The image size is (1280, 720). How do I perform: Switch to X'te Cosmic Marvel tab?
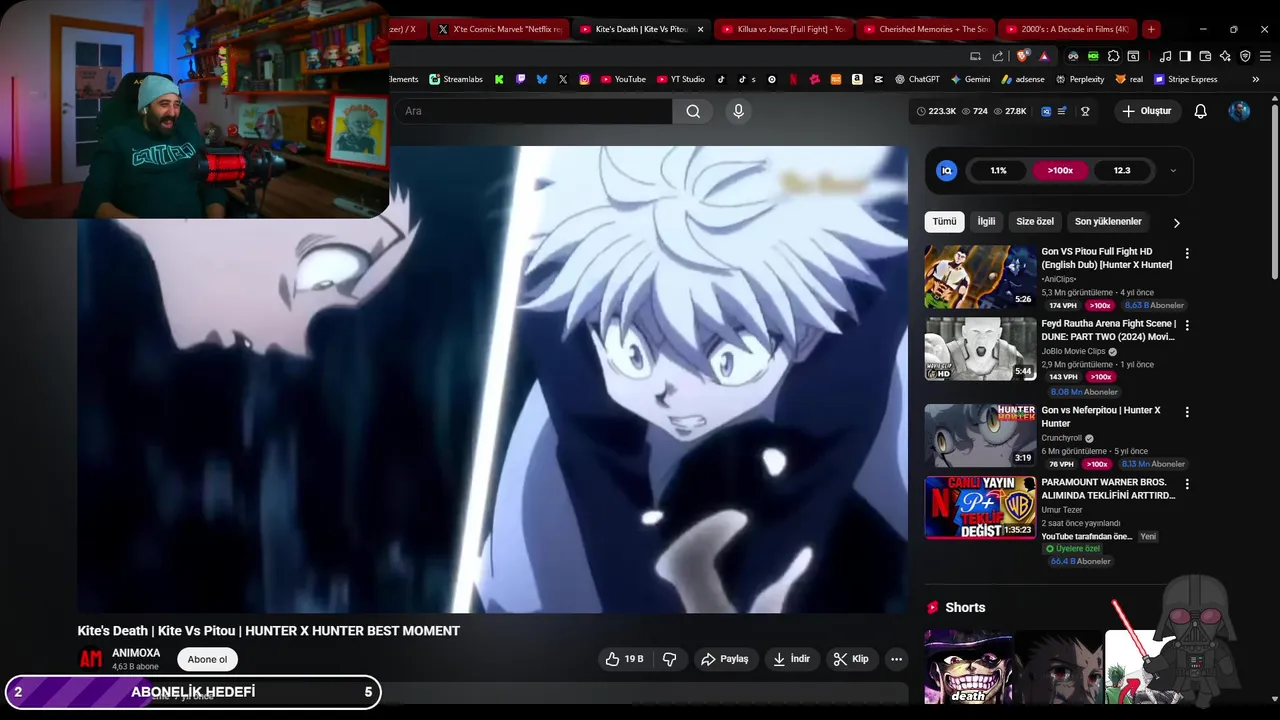(x=500, y=29)
